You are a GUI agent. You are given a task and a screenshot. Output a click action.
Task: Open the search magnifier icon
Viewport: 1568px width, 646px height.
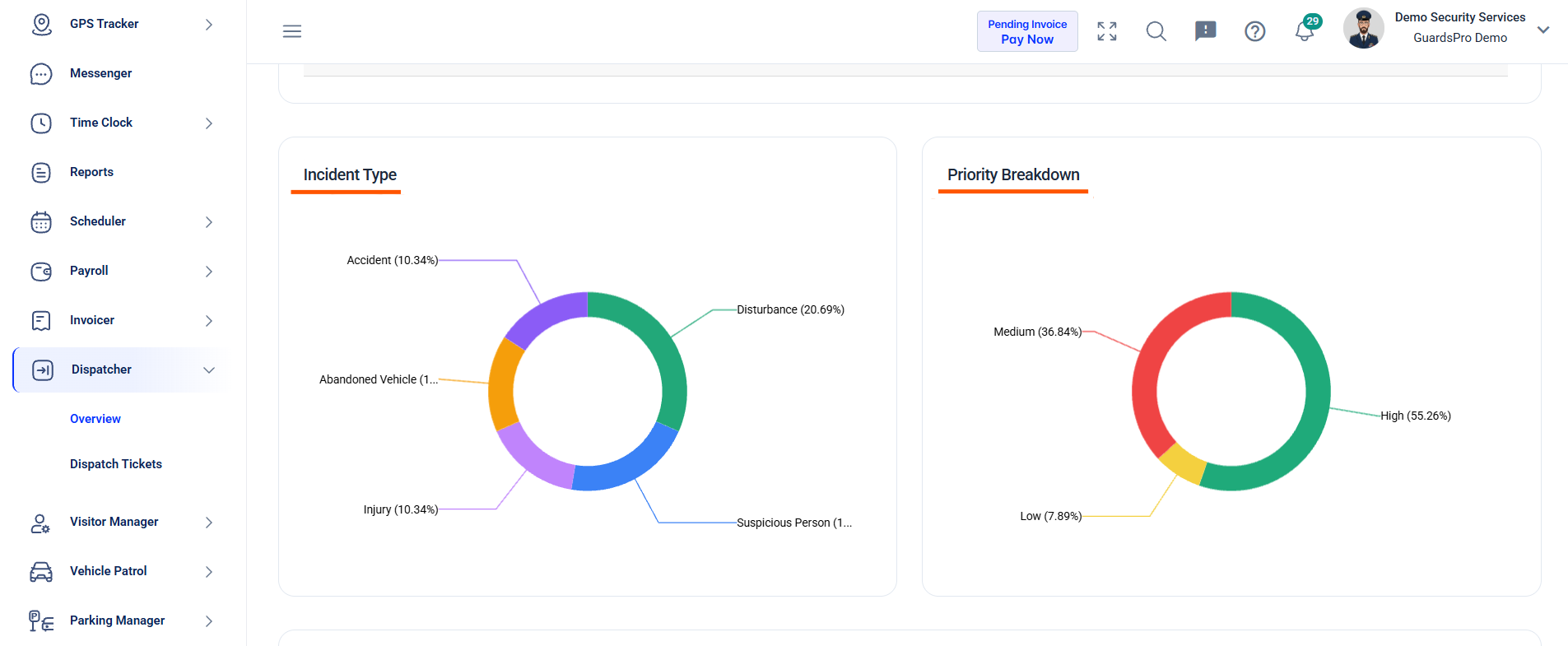1156,31
